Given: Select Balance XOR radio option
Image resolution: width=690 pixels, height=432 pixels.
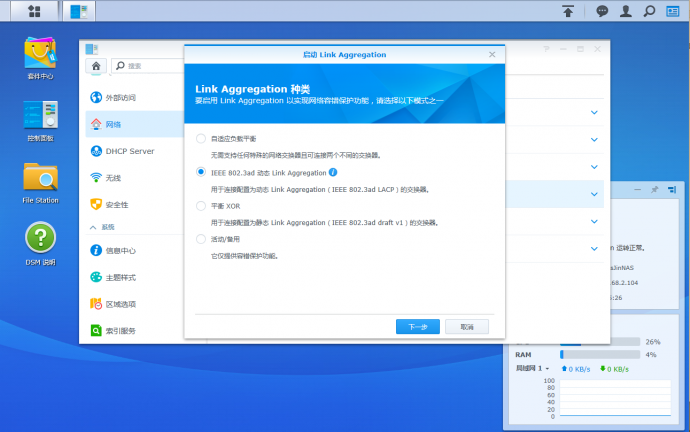Looking at the screenshot, I should [x=201, y=205].
